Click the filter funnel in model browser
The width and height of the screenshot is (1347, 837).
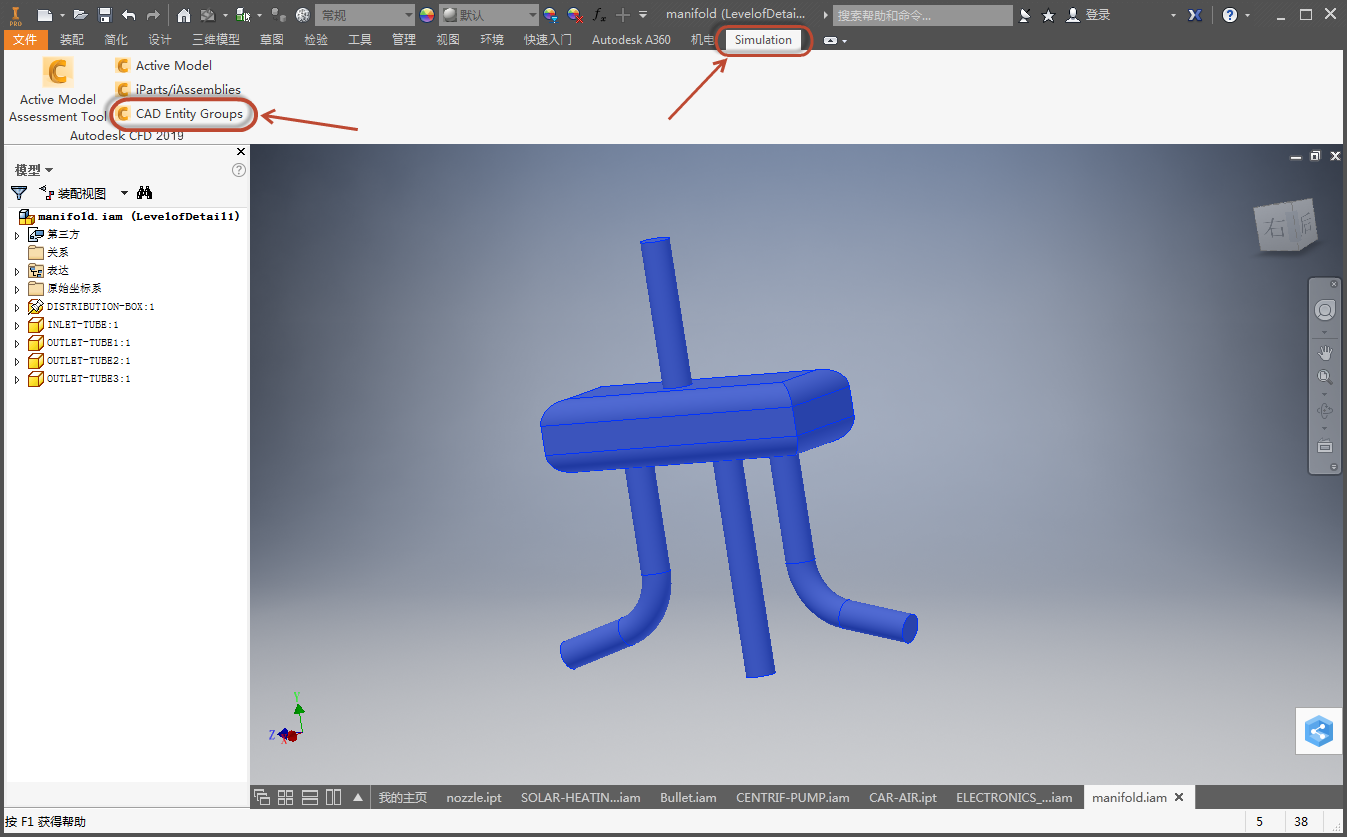18,193
